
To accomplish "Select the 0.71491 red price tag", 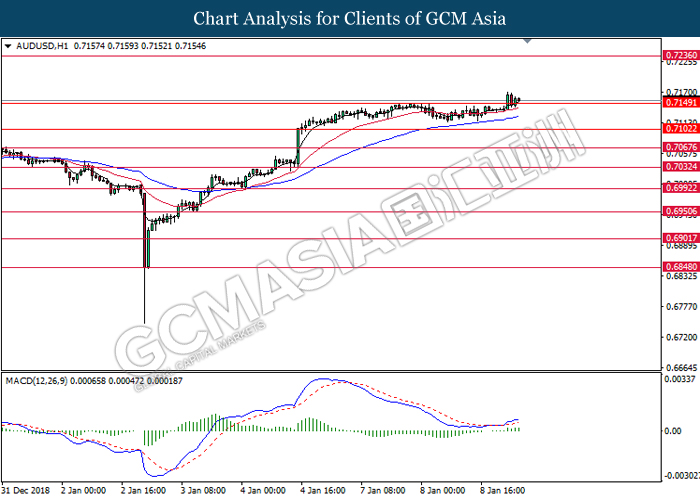I will point(680,102).
